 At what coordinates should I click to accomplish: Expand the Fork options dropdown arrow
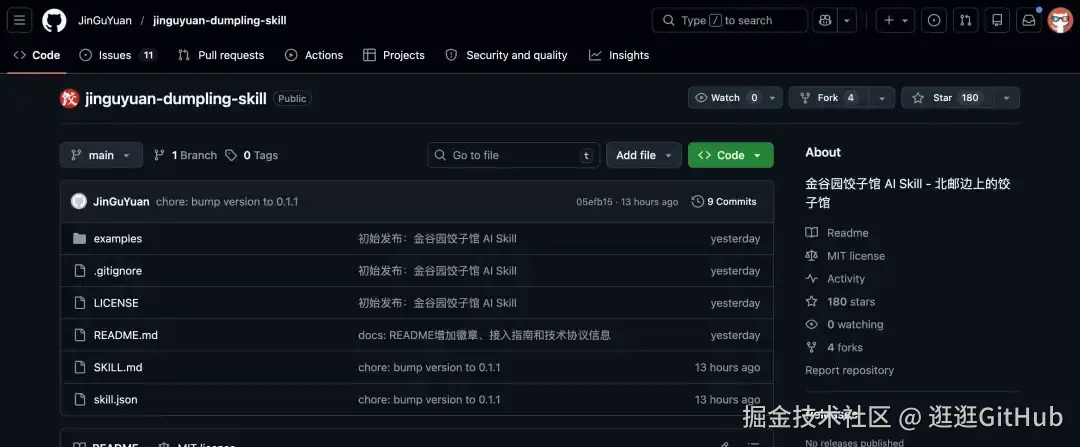tap(882, 98)
